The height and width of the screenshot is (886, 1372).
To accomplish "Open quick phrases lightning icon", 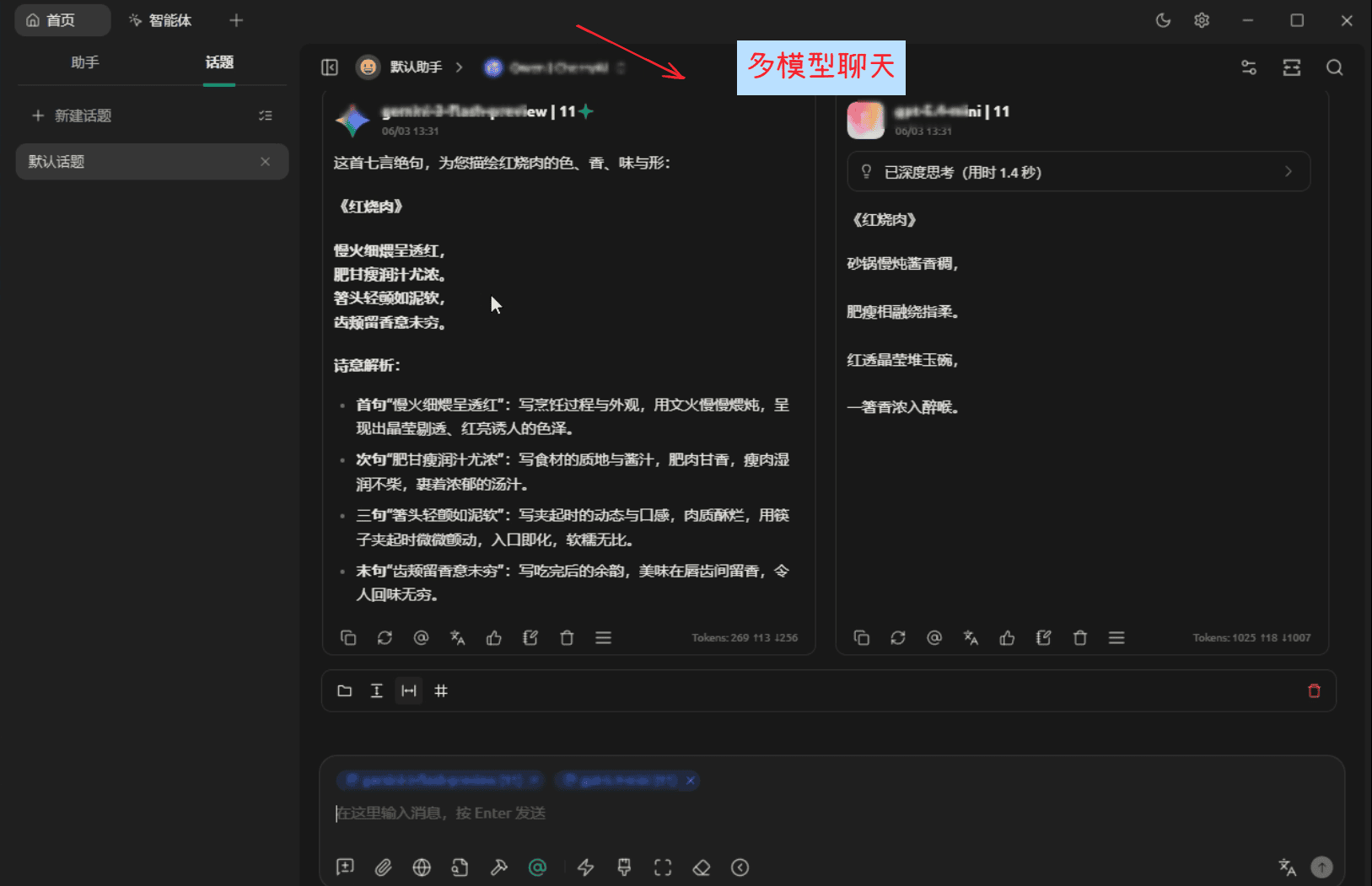I will 586,867.
